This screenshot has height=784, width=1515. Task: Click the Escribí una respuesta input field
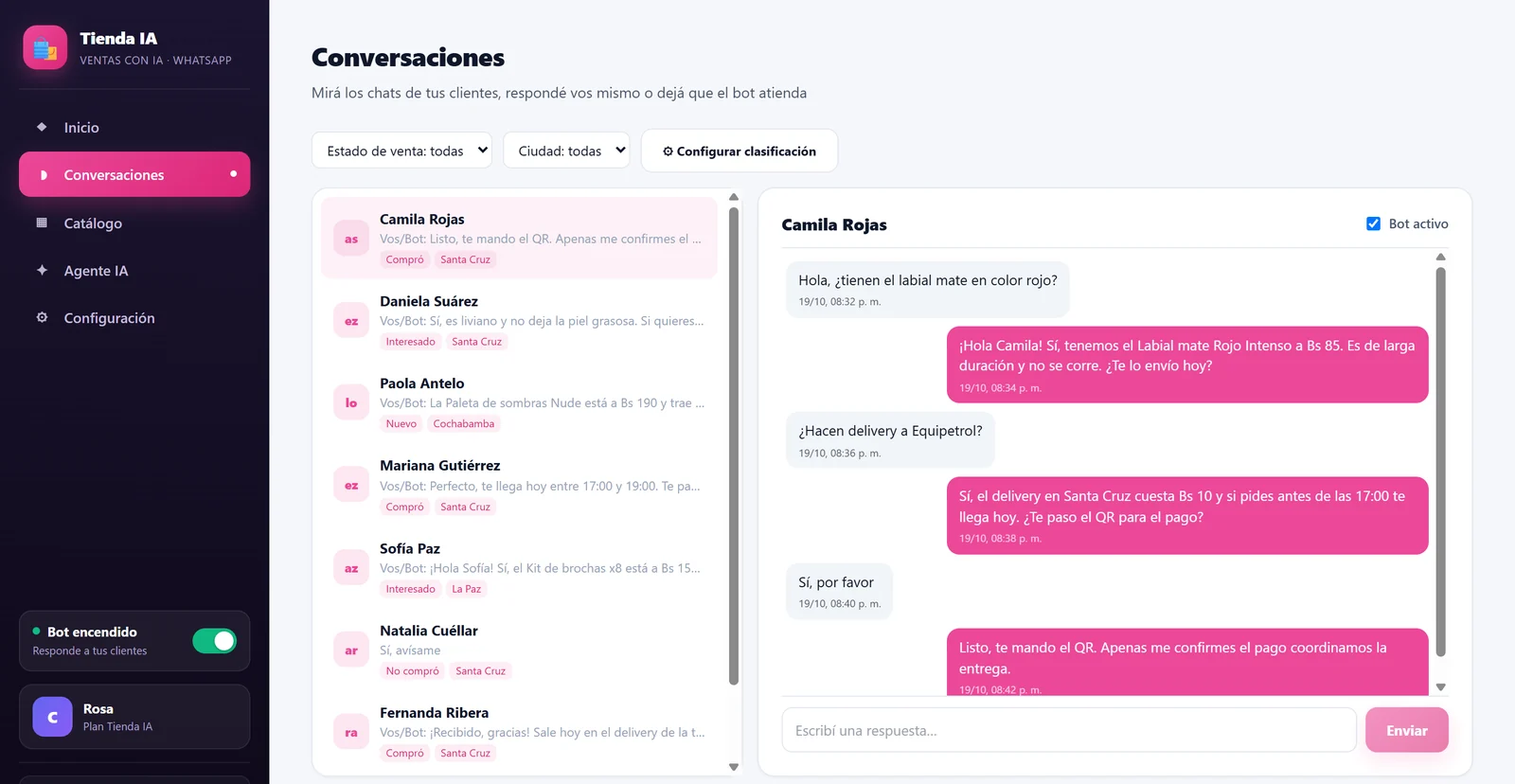tap(1069, 730)
